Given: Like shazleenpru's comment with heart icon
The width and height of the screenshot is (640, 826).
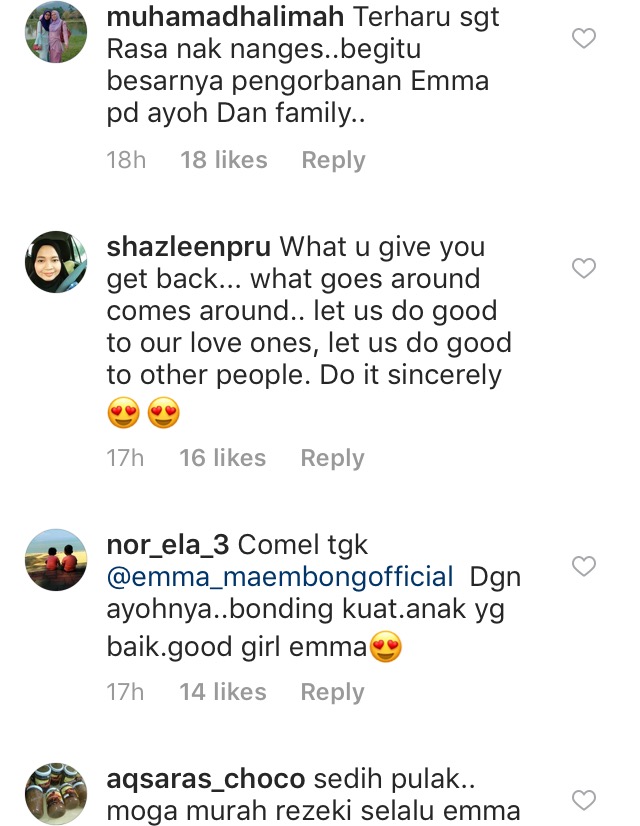Looking at the screenshot, I should 583,268.
